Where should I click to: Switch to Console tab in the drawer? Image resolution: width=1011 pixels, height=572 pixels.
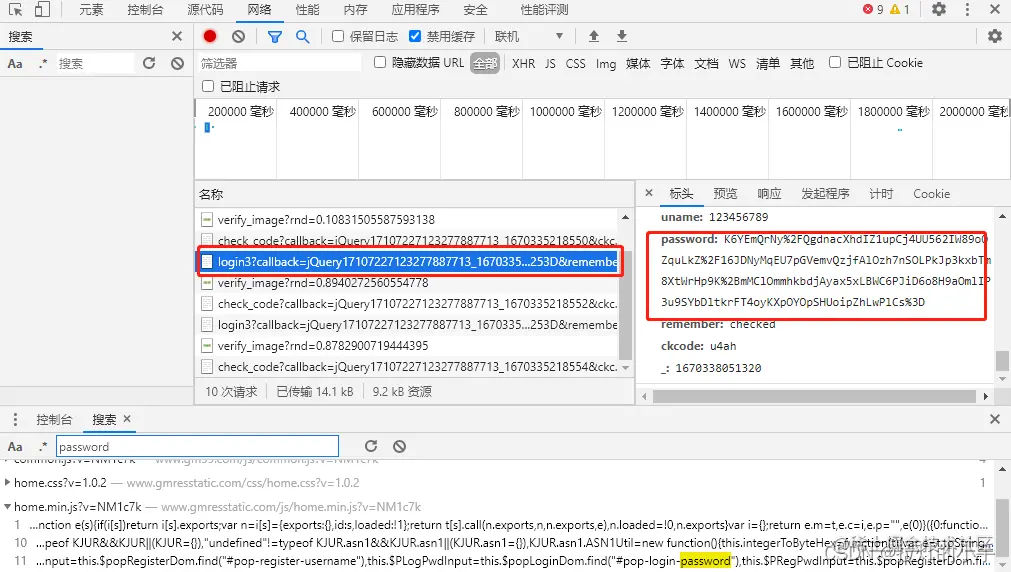(x=54, y=420)
